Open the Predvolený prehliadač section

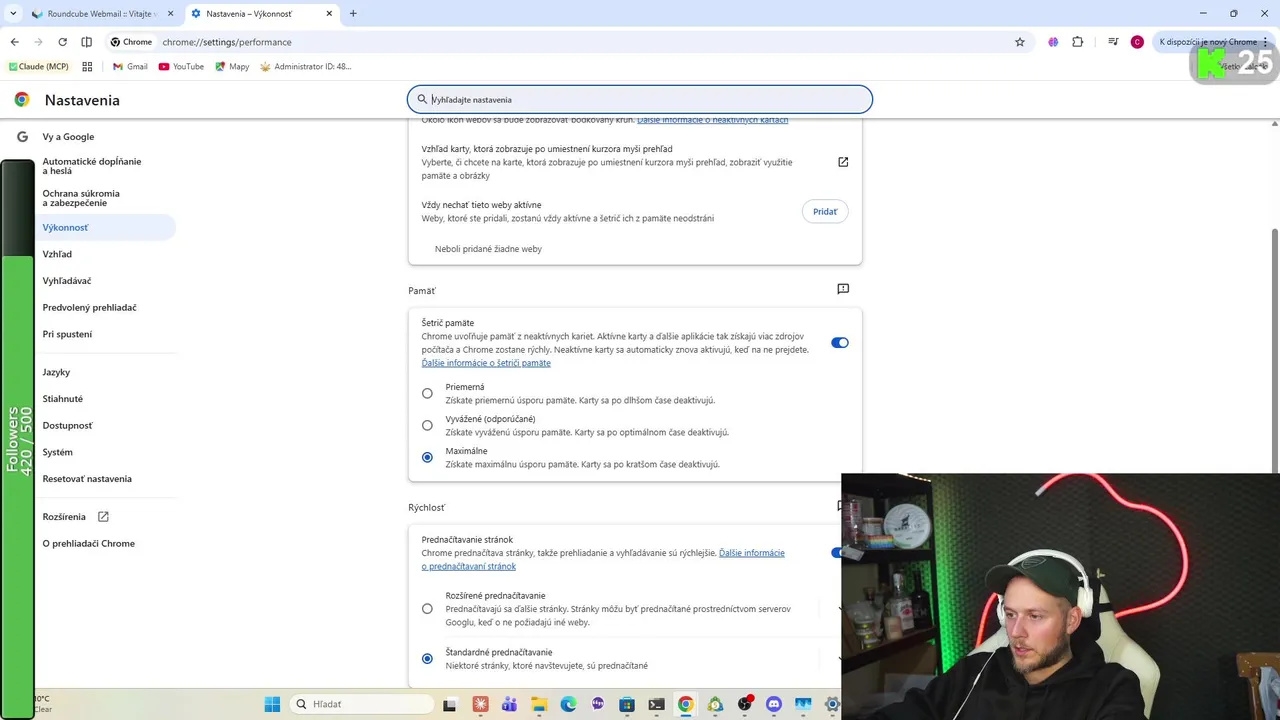tap(89, 308)
